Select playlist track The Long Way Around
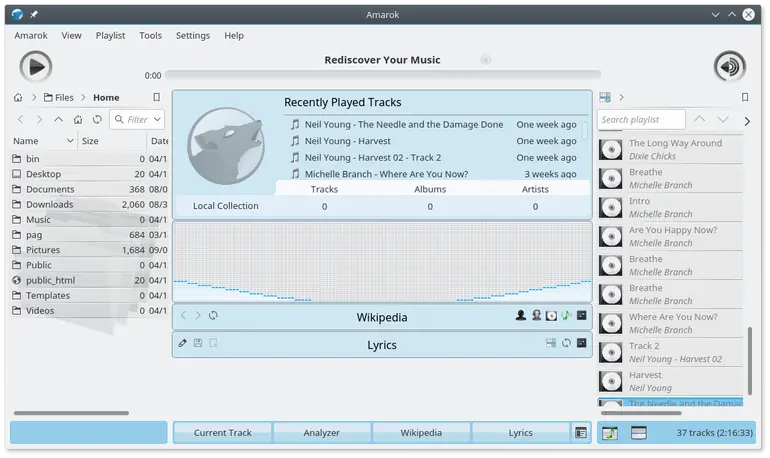The width and height of the screenshot is (770, 458). (670, 149)
